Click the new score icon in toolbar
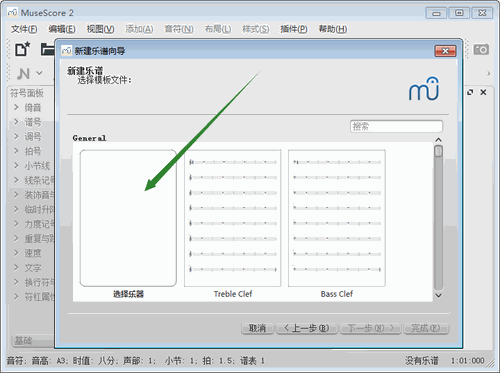 click(x=23, y=49)
